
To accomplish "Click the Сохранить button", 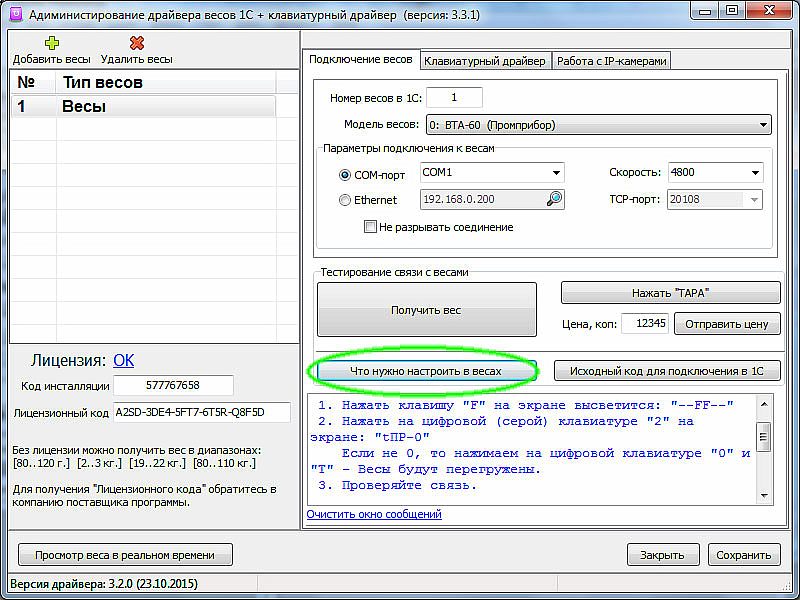I will pyautogui.click(x=744, y=555).
